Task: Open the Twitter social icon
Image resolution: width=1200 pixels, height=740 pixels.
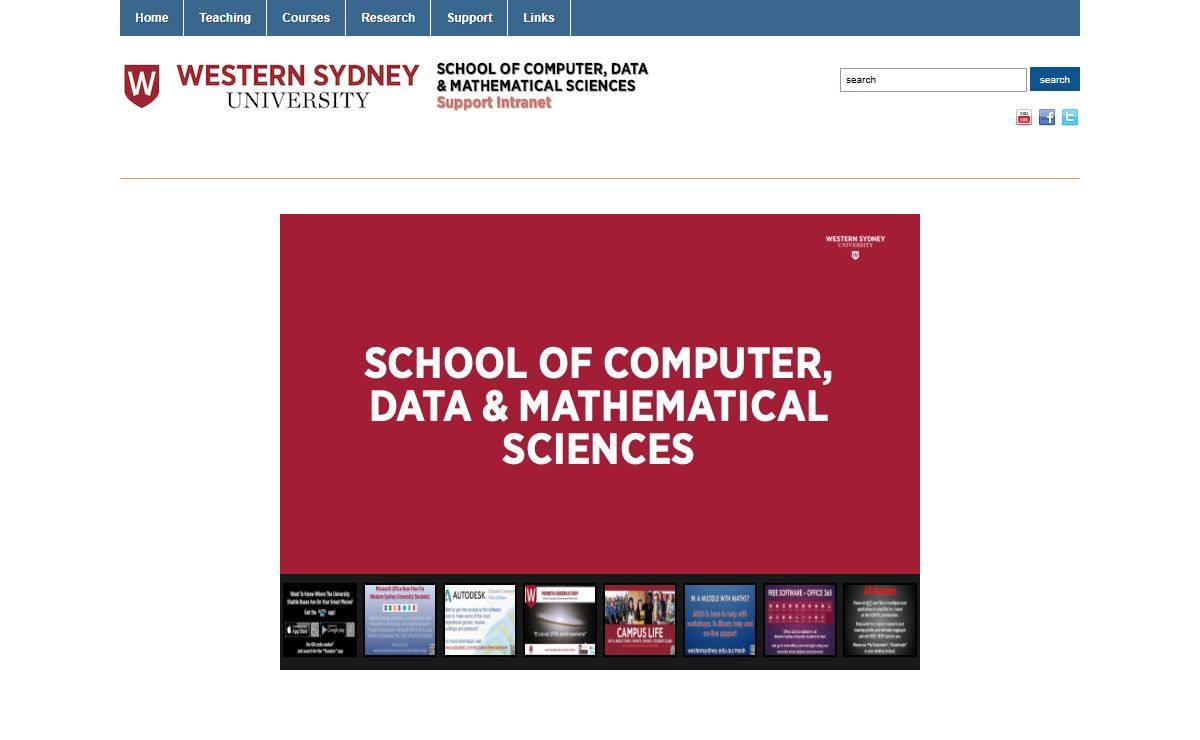Action: pos(1070,117)
